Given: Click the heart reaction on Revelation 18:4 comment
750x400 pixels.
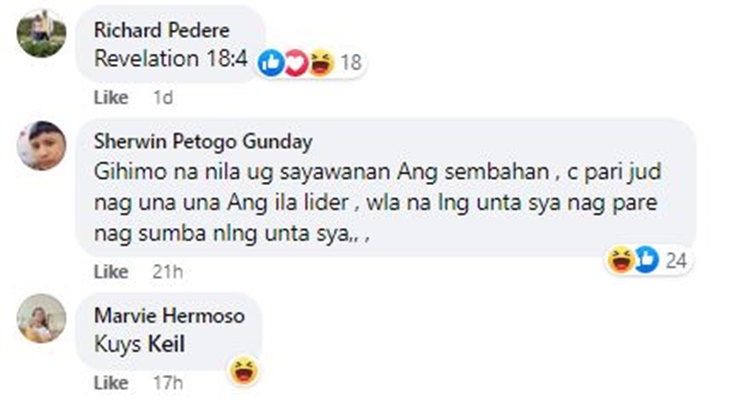Looking at the screenshot, I should coord(296,63).
